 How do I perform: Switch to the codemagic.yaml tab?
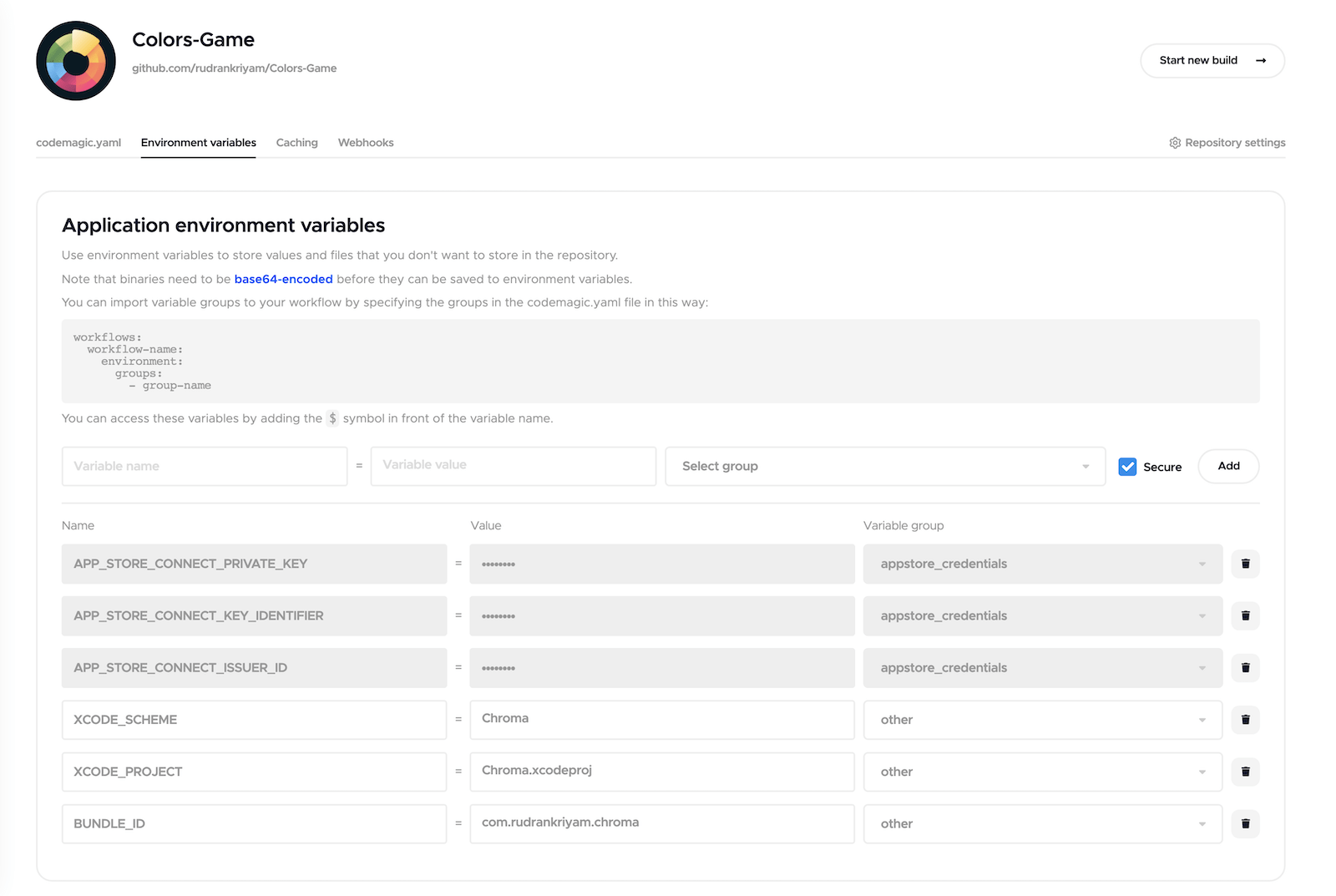(x=78, y=143)
